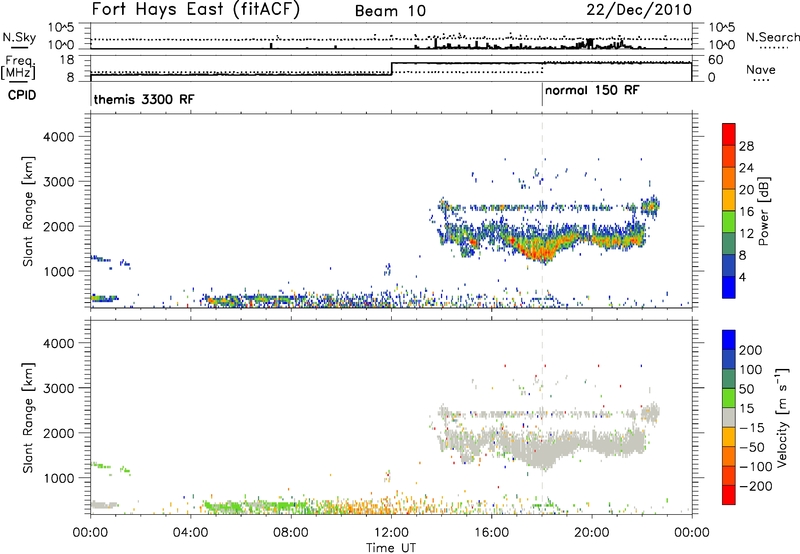Click the 28 value on the power colorbar
Image resolution: width=800 pixels, height=554 pixels.
tap(746, 146)
